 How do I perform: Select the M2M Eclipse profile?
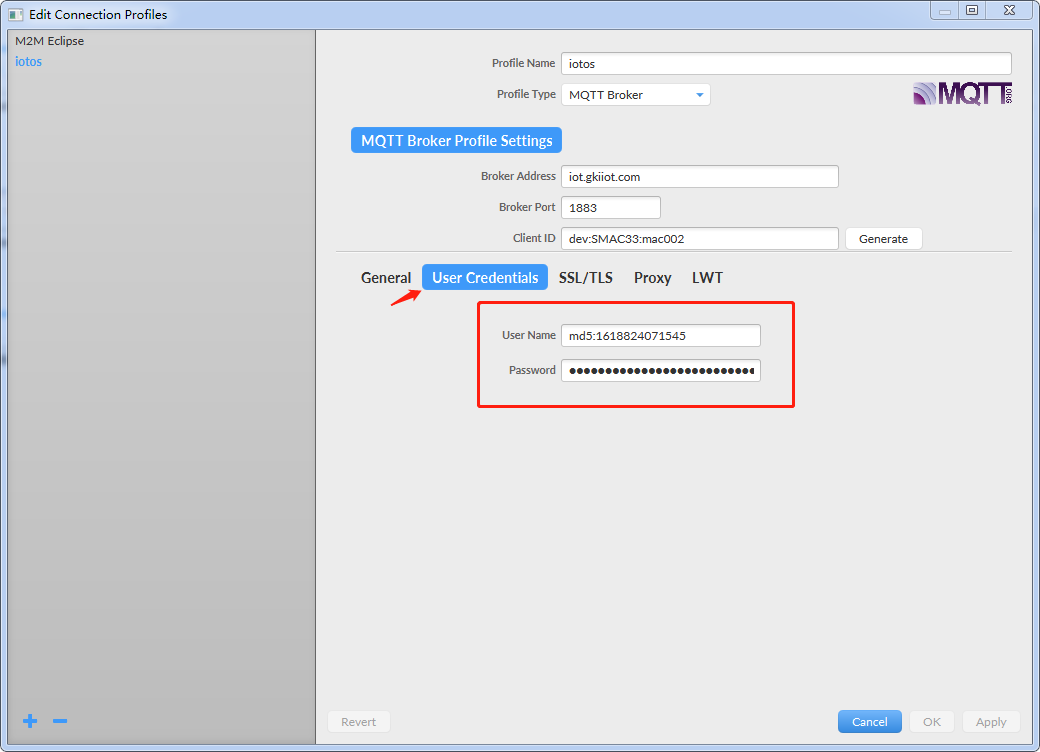click(50, 40)
